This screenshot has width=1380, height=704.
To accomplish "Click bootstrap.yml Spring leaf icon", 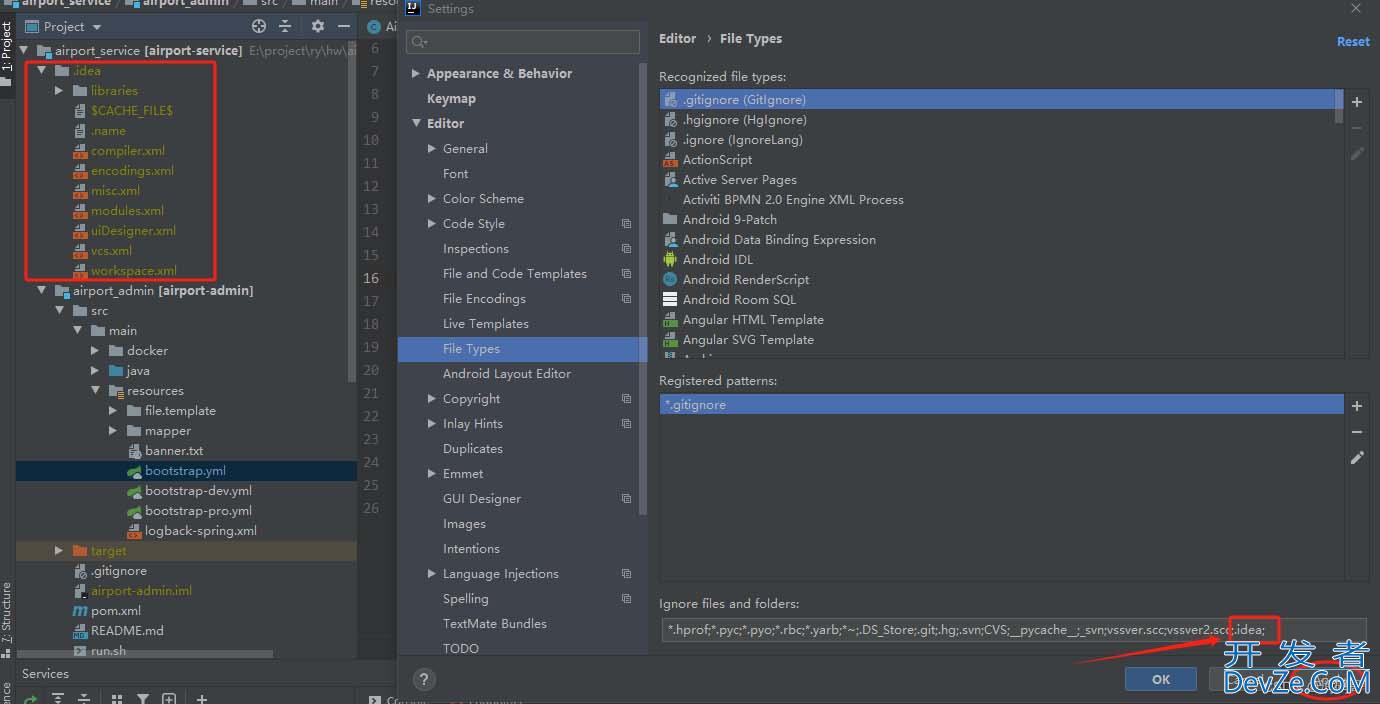I will pyautogui.click(x=134, y=471).
